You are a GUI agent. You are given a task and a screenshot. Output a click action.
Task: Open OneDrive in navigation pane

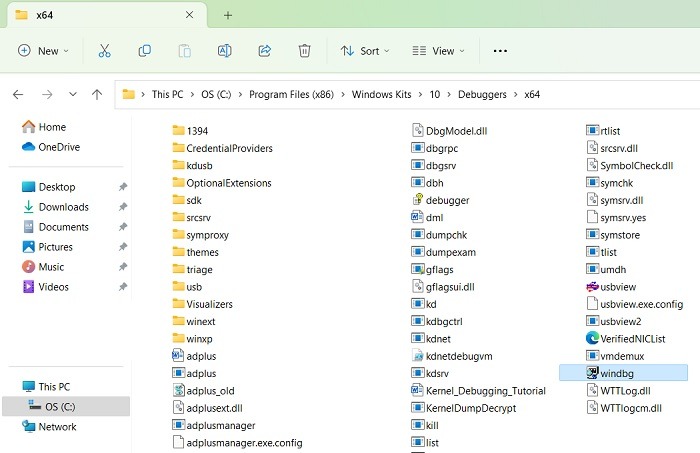50,147
